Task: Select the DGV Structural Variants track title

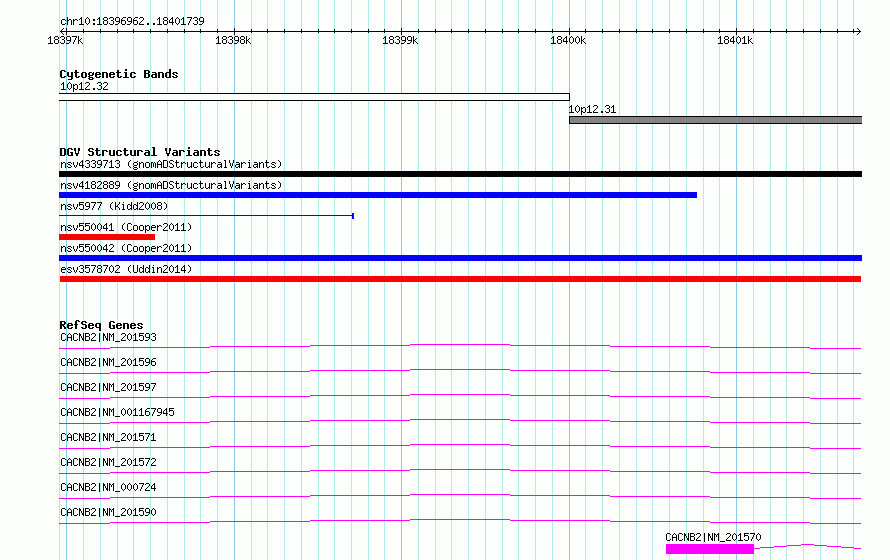Action: tap(140, 152)
